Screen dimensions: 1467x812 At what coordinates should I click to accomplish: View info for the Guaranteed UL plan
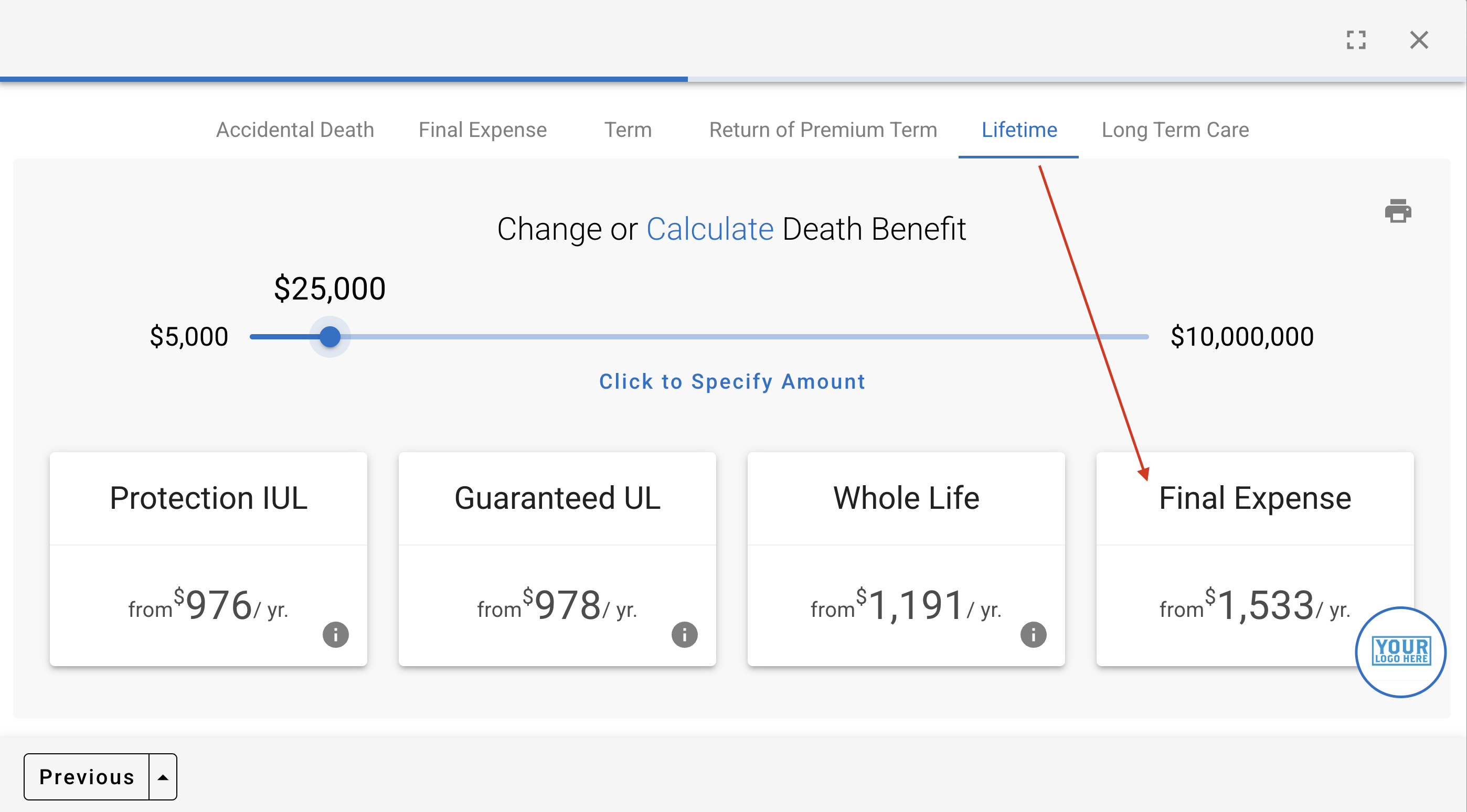tap(685, 634)
